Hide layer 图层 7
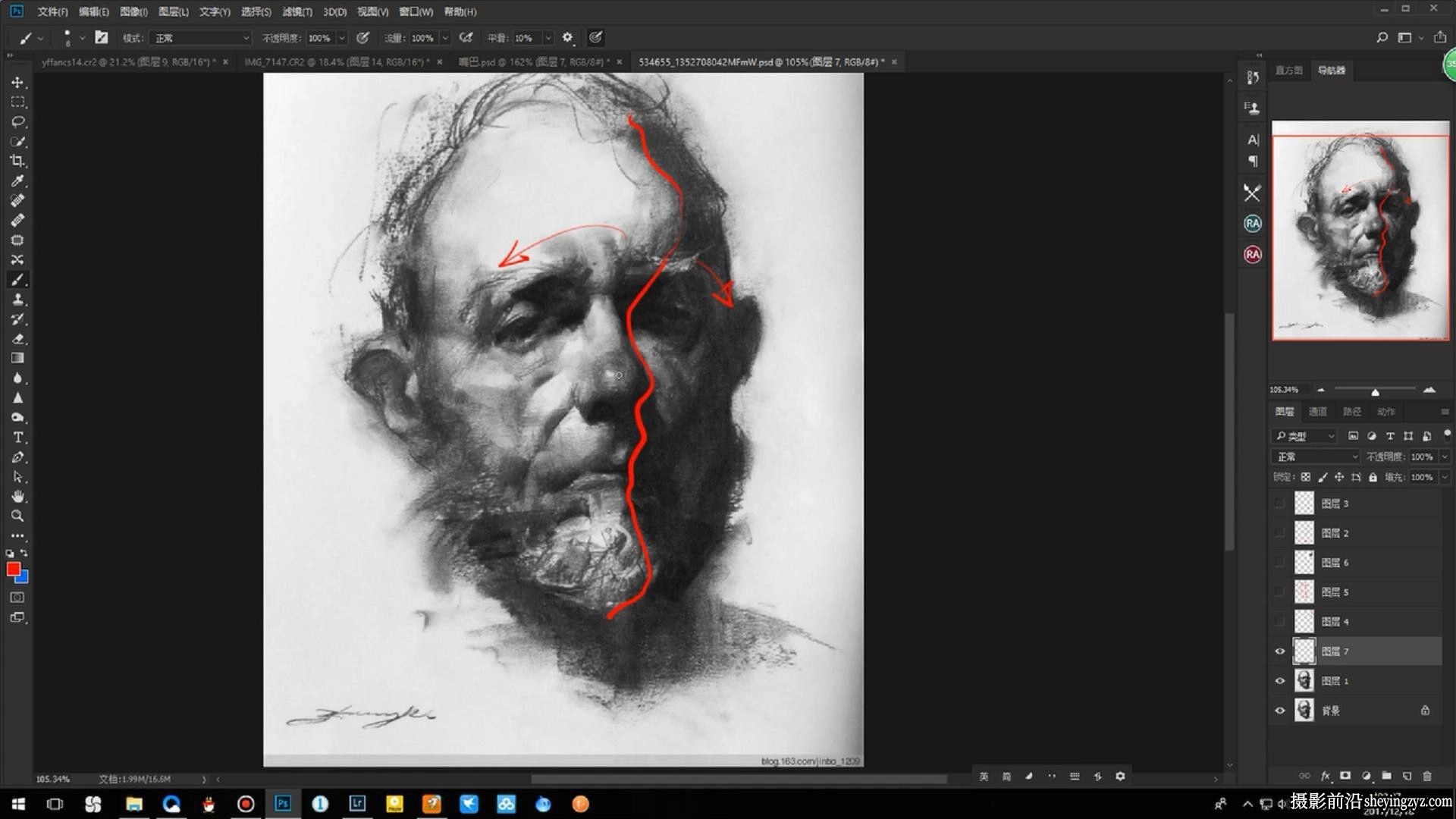 point(1280,651)
